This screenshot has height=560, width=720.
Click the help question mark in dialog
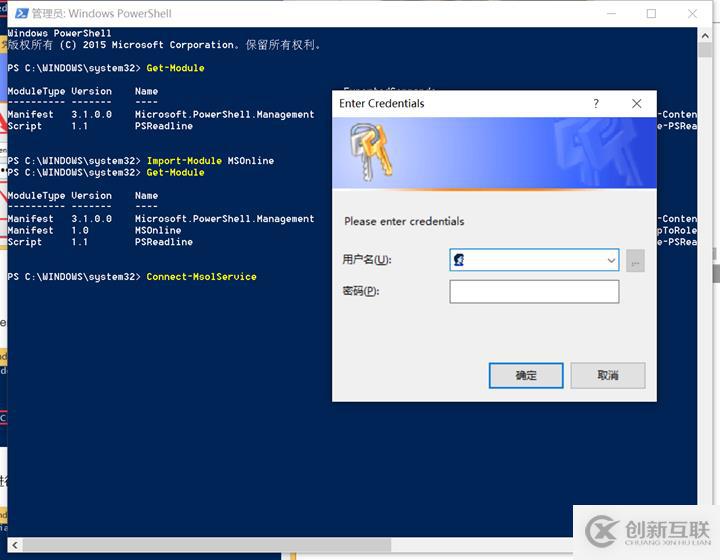point(596,103)
